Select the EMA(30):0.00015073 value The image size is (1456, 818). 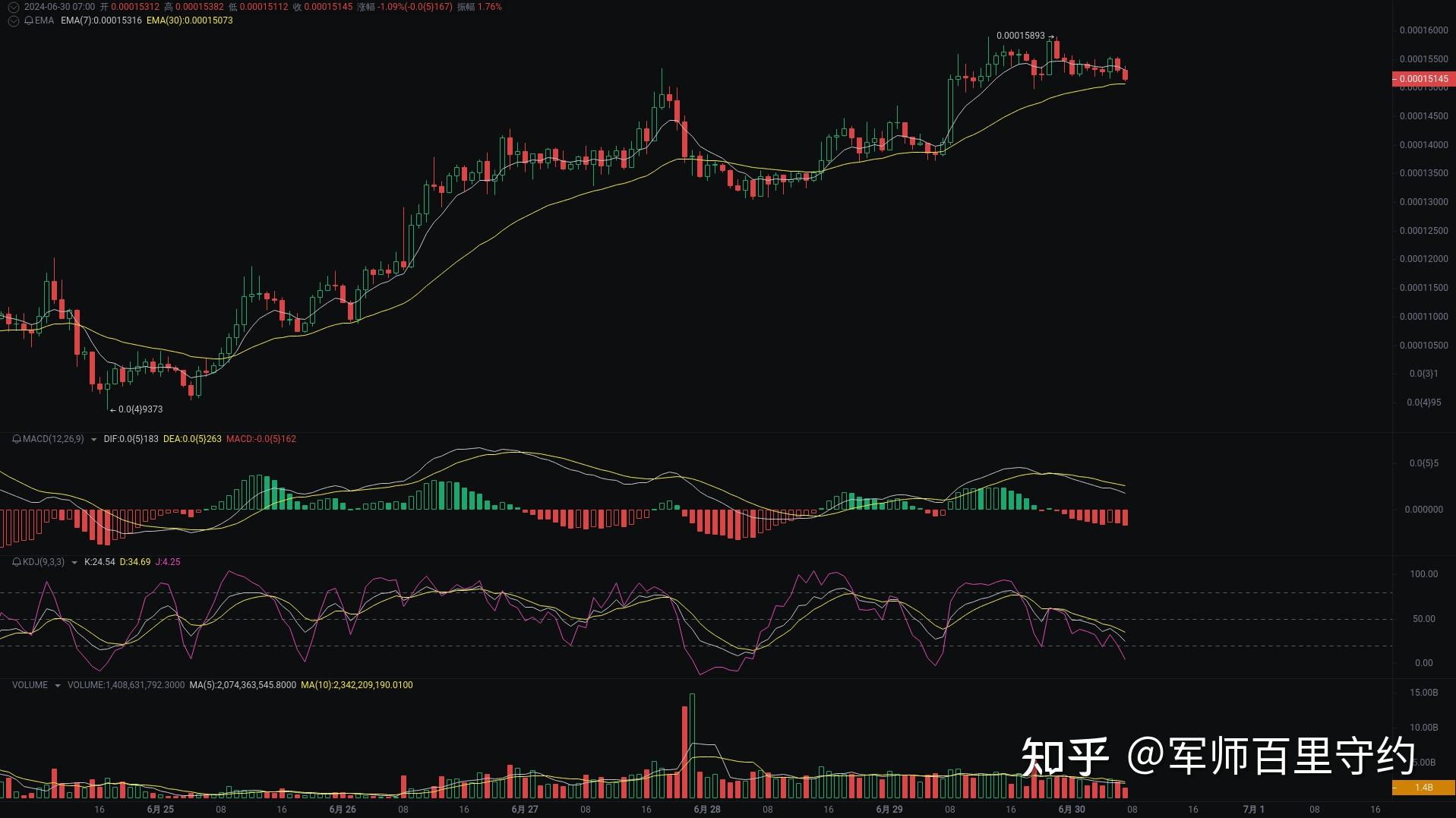190,21
